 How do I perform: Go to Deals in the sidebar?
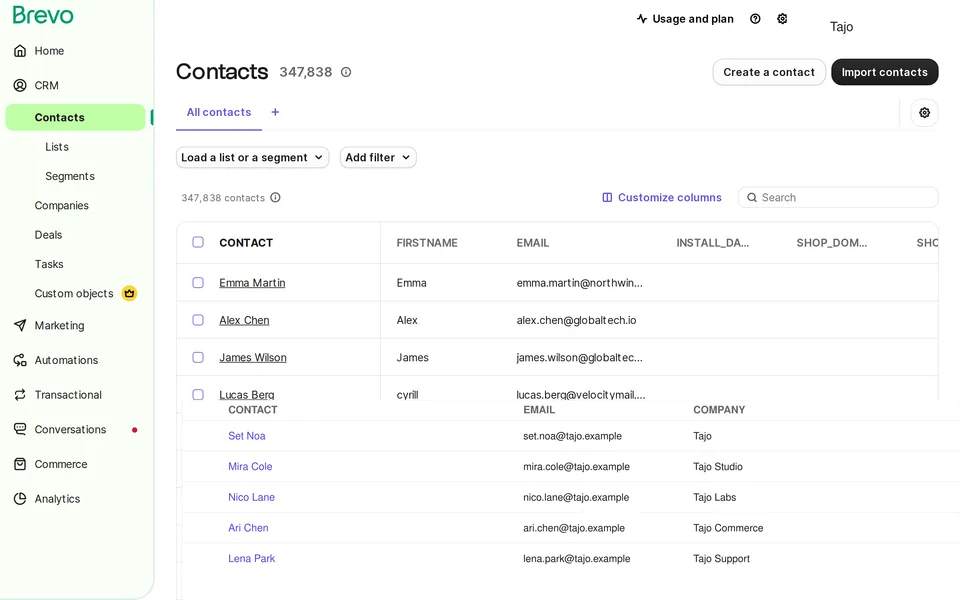48,235
